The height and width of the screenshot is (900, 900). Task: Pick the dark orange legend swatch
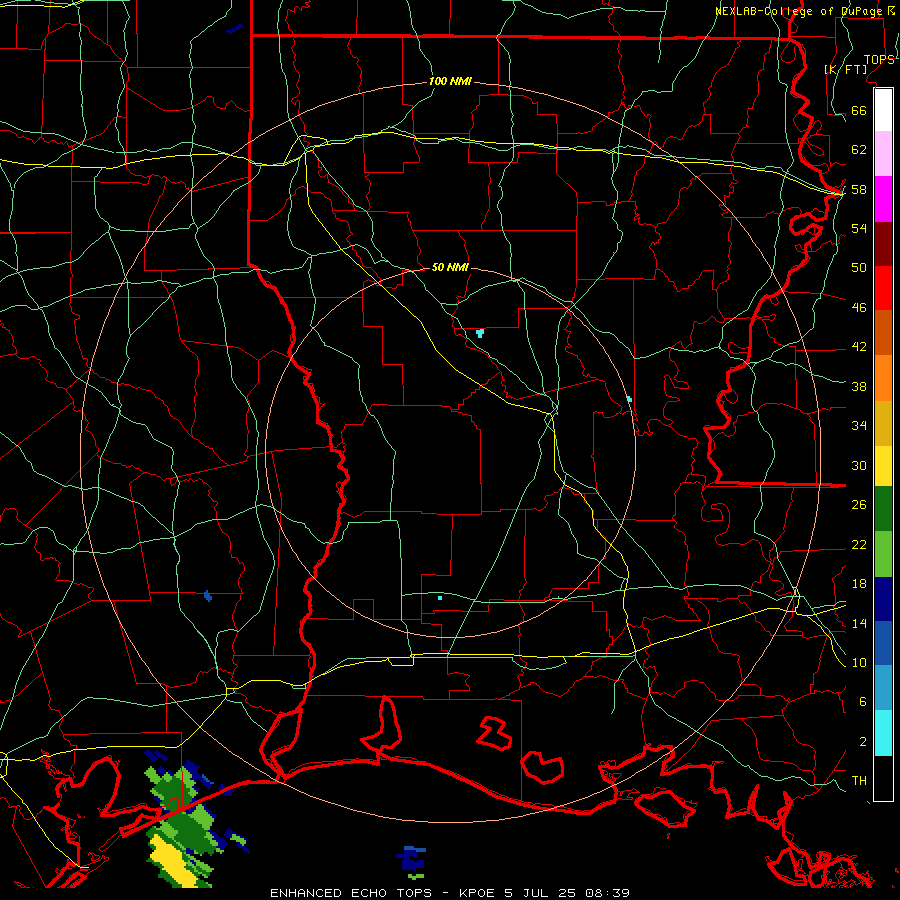(883, 333)
